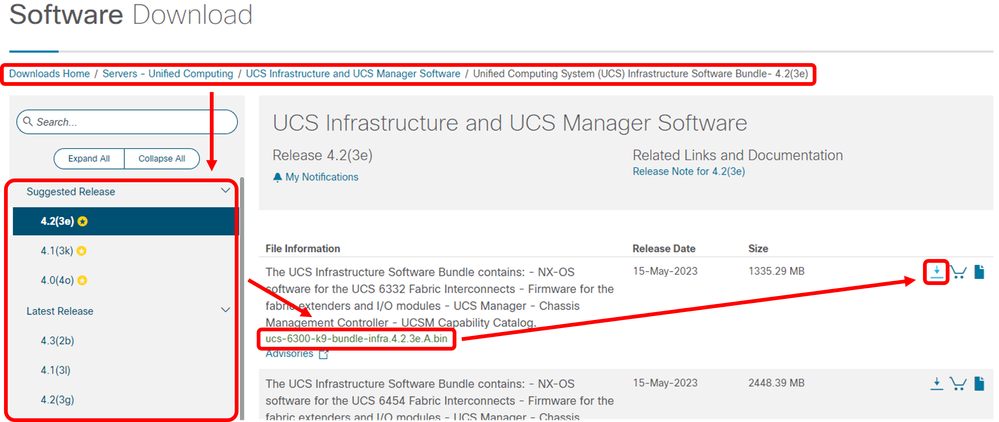Click ucs-6300-k9-bundle-infra.4.2.3e.A.bin file name
The image size is (999, 422).
pyautogui.click(x=356, y=339)
